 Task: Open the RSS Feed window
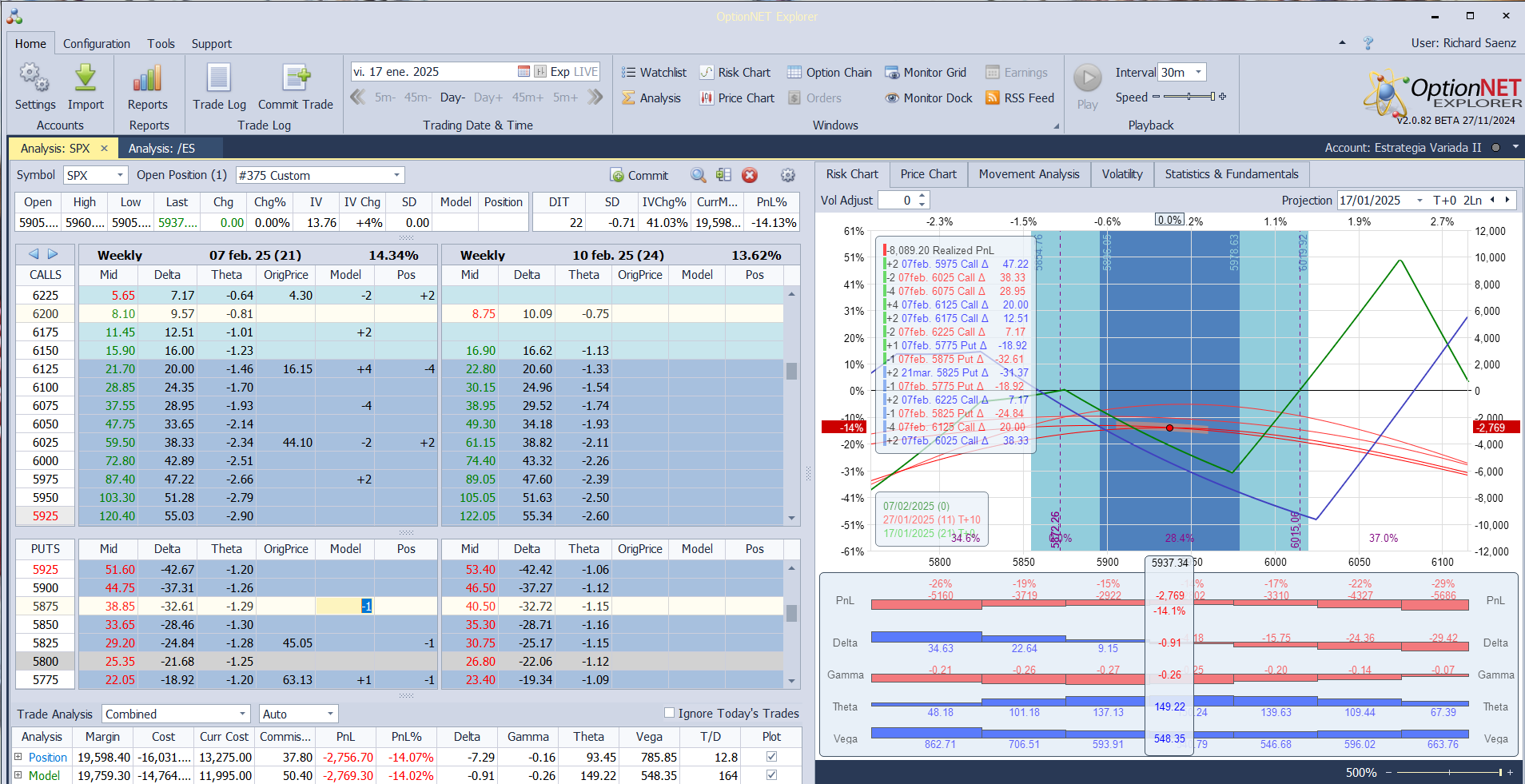[x=1020, y=98]
